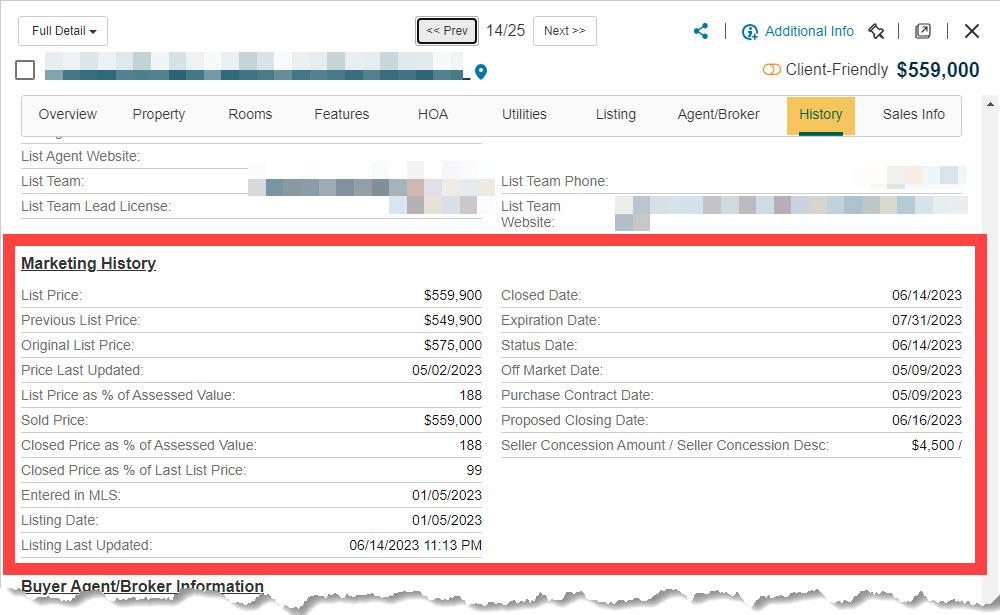Screen dimensions: 1000x615
Task: Click the orange Client-Friendly rings icon
Action: click(770, 70)
